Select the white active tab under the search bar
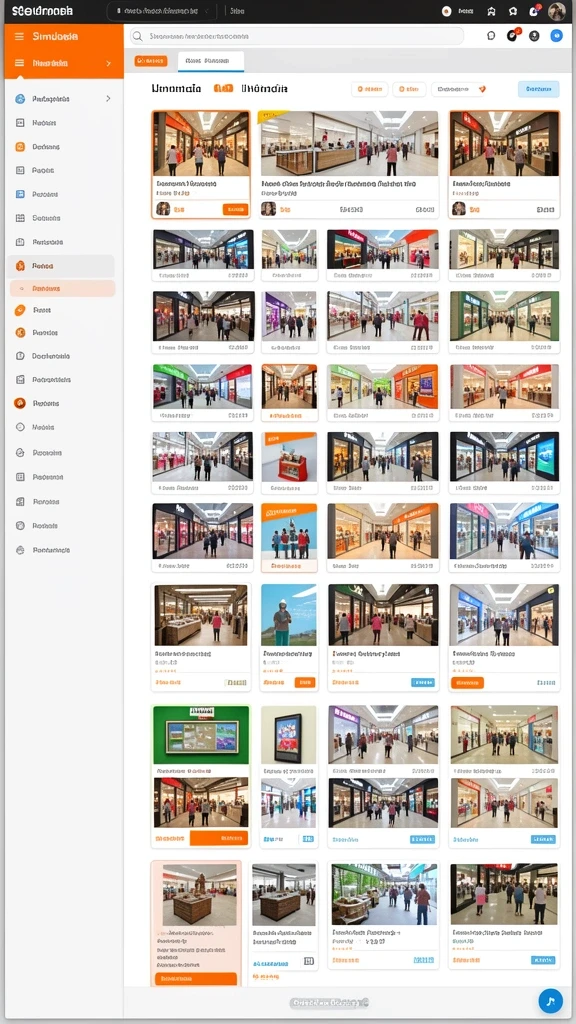The height and width of the screenshot is (1024, 576). pyautogui.click(x=211, y=61)
